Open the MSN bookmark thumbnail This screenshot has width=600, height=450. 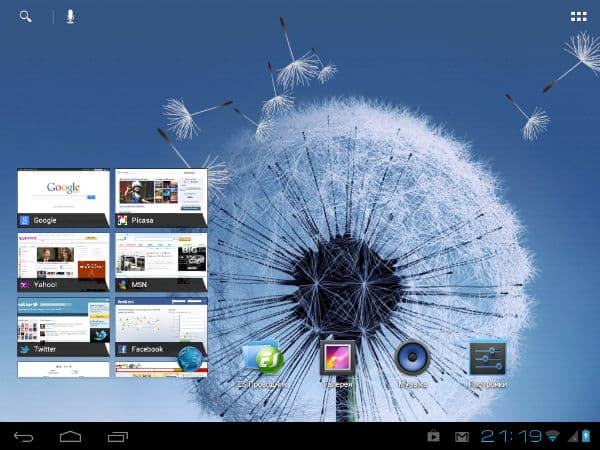161,262
